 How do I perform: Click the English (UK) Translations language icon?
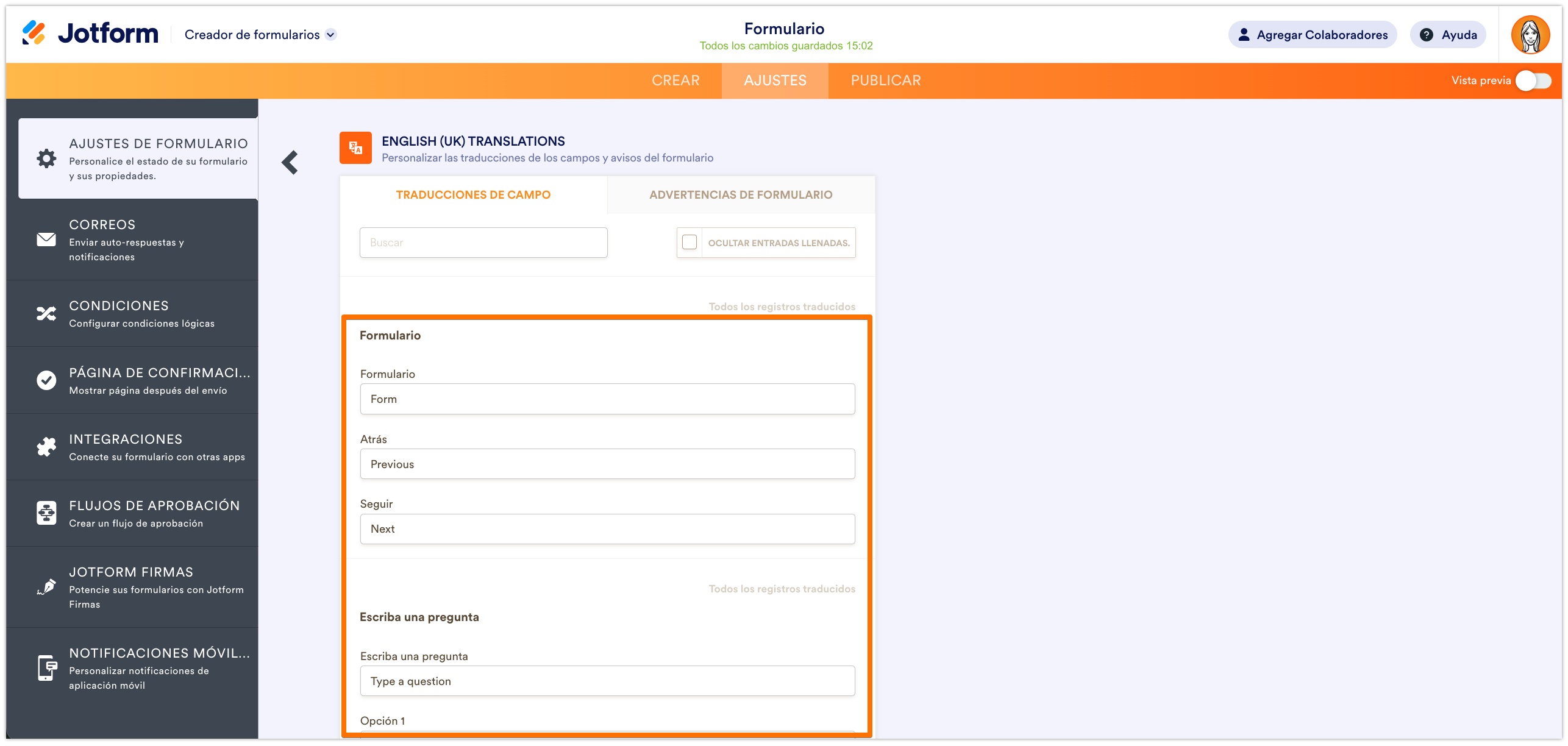pyautogui.click(x=355, y=147)
